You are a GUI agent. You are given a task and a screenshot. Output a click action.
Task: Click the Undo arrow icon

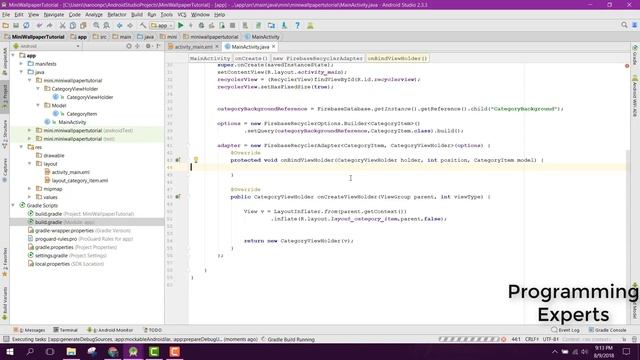pos(40,25)
